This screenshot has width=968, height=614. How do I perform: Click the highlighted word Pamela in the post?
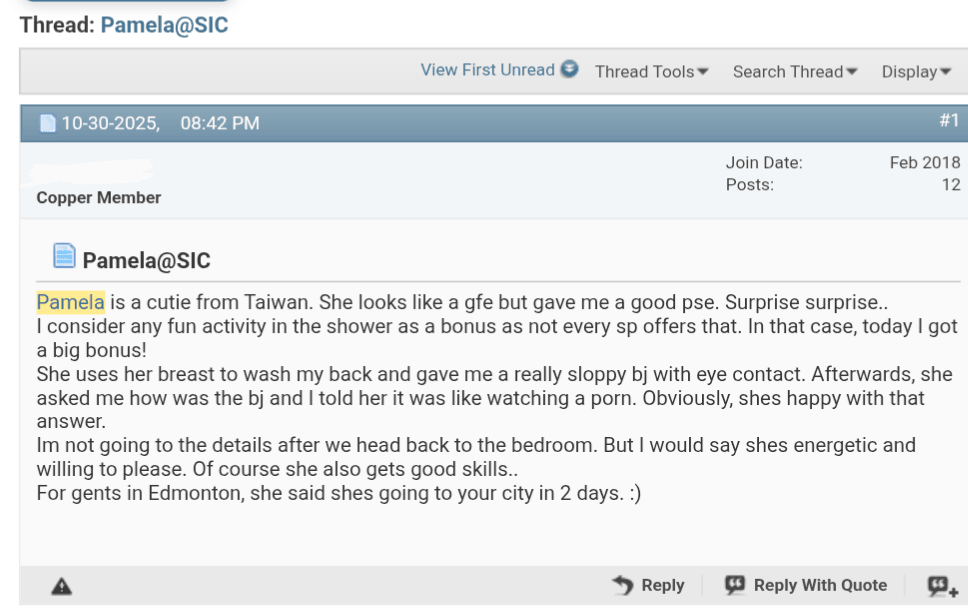click(x=70, y=302)
